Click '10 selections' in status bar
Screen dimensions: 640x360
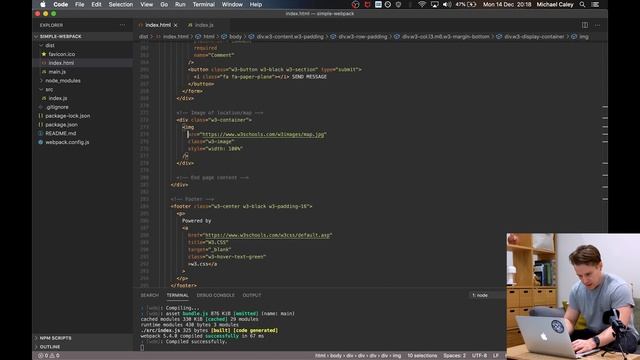coord(422,356)
